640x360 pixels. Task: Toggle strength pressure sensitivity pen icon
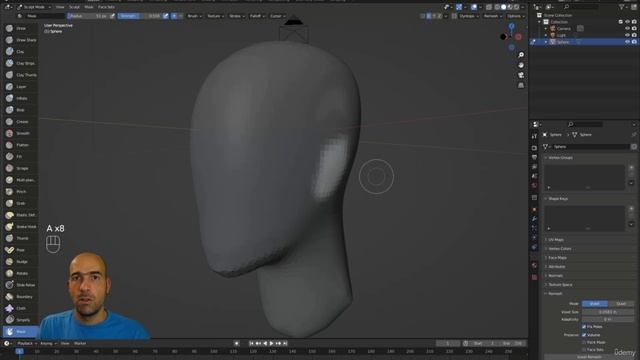tap(165, 16)
